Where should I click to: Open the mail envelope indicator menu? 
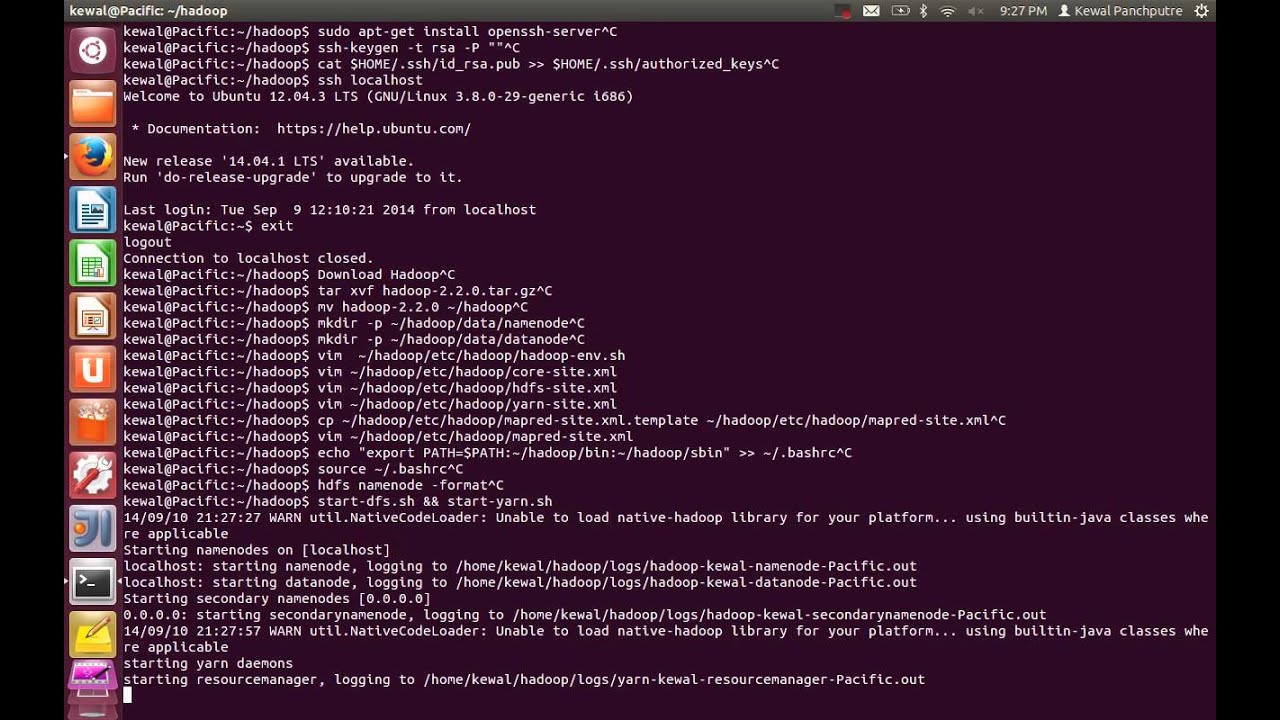point(871,11)
